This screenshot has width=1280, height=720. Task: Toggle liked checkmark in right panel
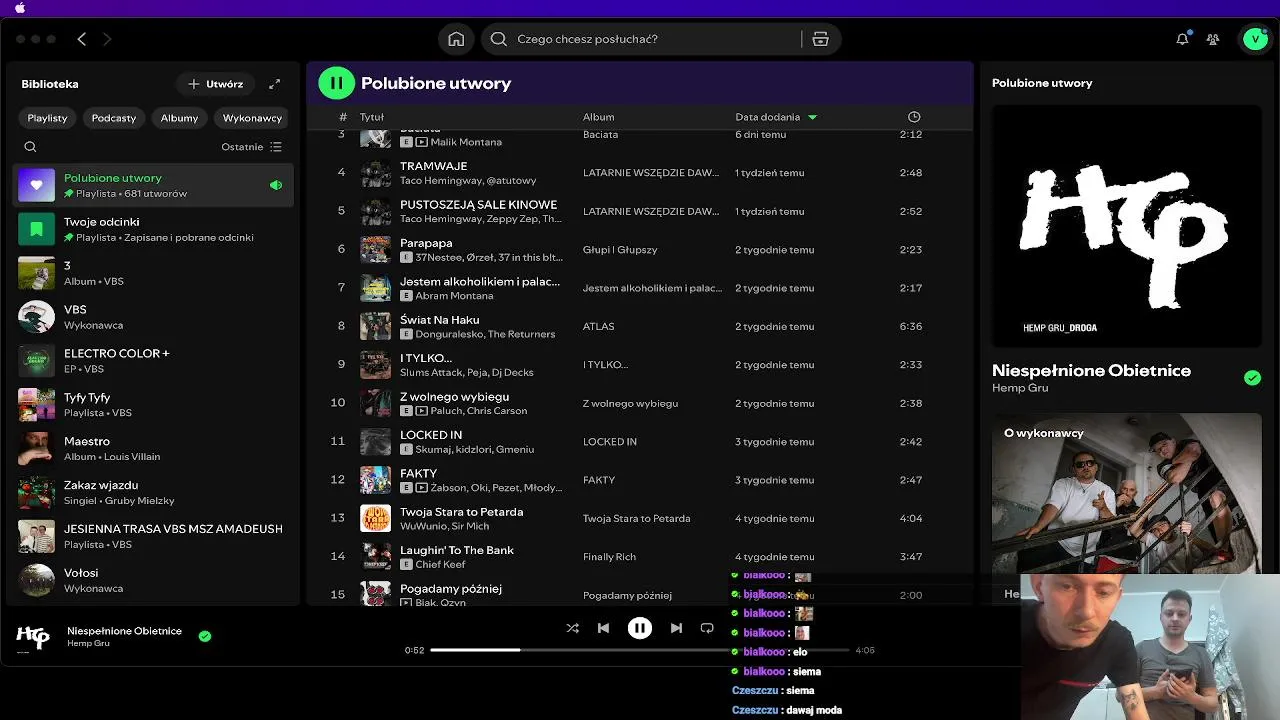point(1252,378)
